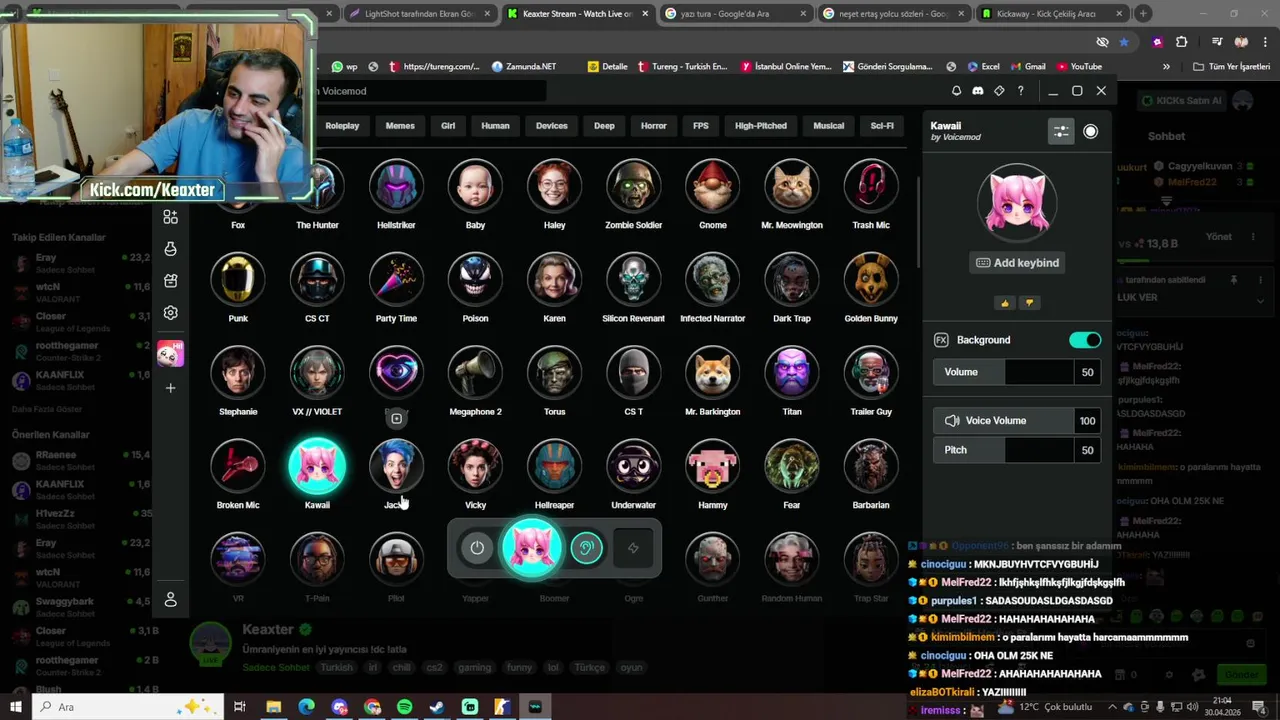1280x720 pixels.
Task: Open Task View on taskbar
Action: tap(239, 707)
